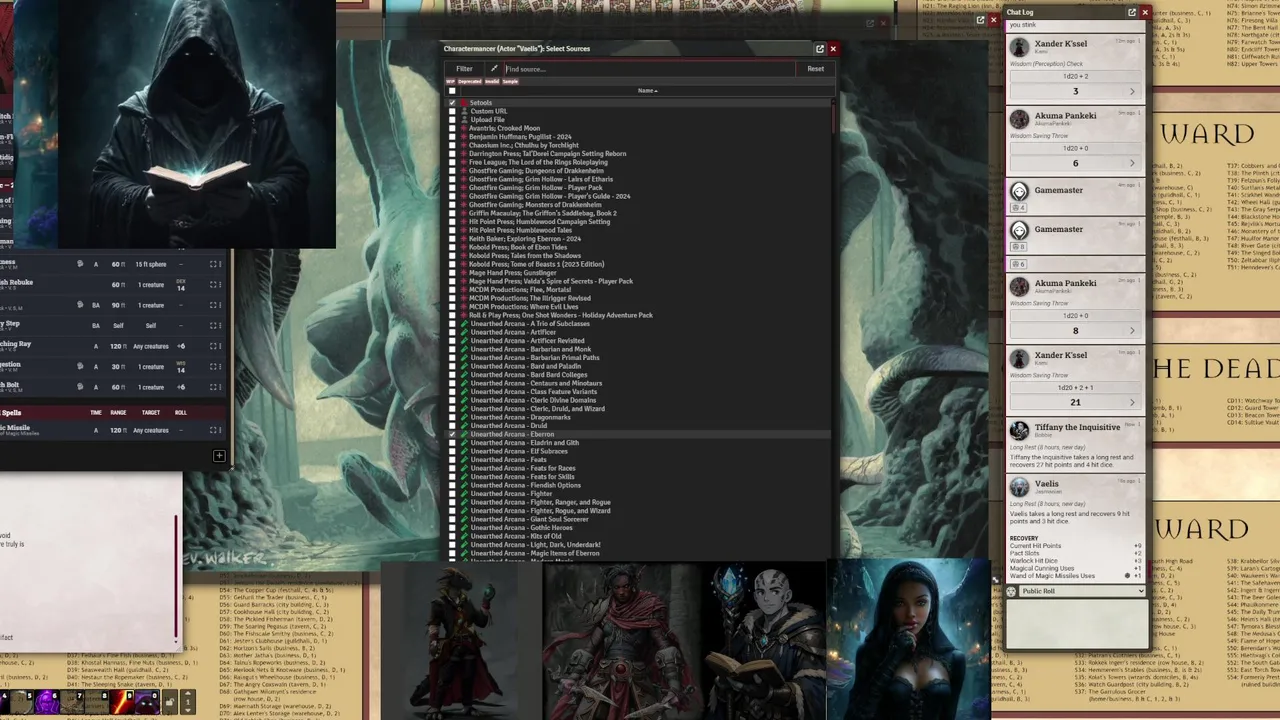Expand the 15 ft sphere spell row
This screenshot has width=1280, height=720.
coord(211,264)
